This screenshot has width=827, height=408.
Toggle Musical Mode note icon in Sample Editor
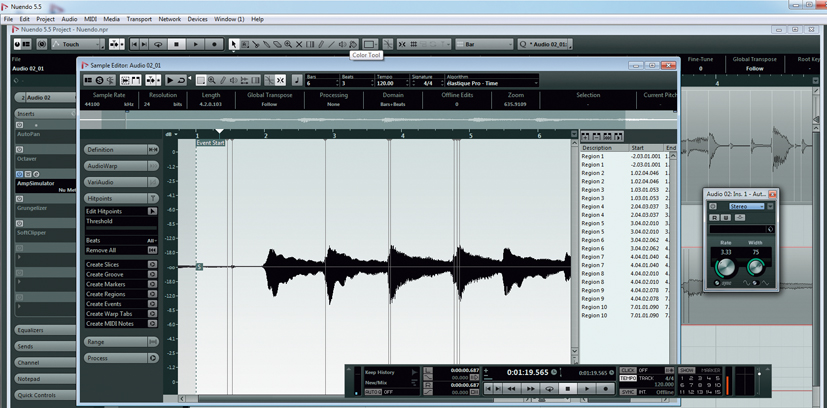(x=297, y=80)
